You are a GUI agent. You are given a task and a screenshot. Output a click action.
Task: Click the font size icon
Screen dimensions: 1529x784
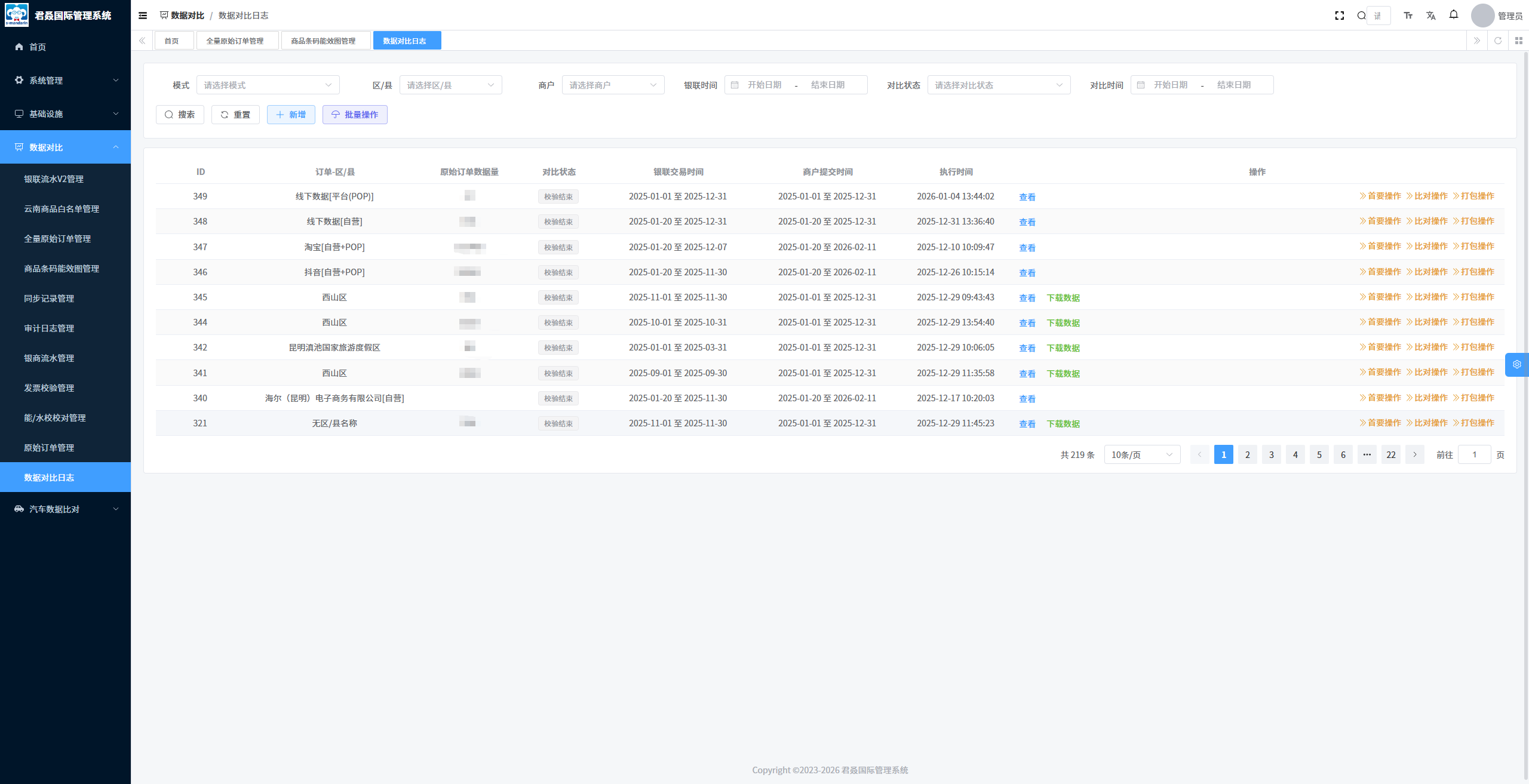(1408, 16)
